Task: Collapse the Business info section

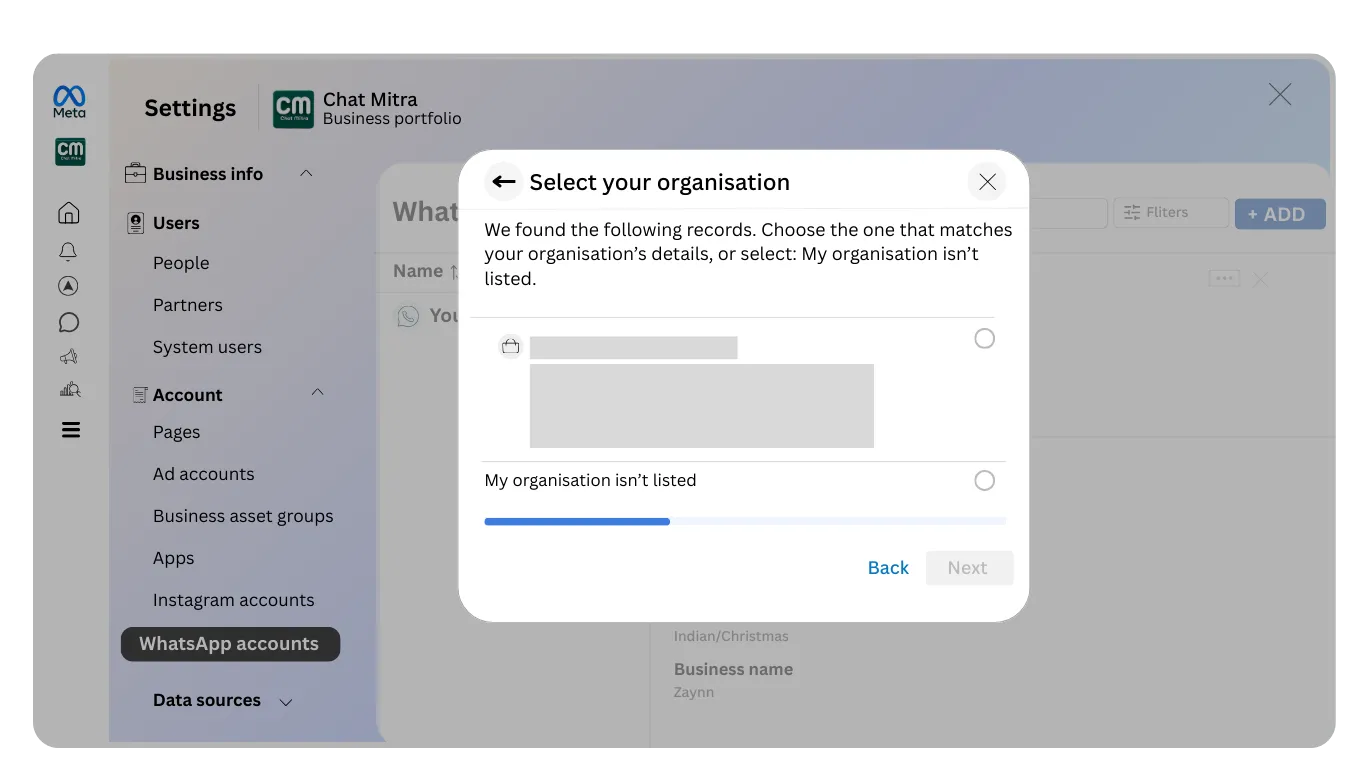Action: pos(306,173)
